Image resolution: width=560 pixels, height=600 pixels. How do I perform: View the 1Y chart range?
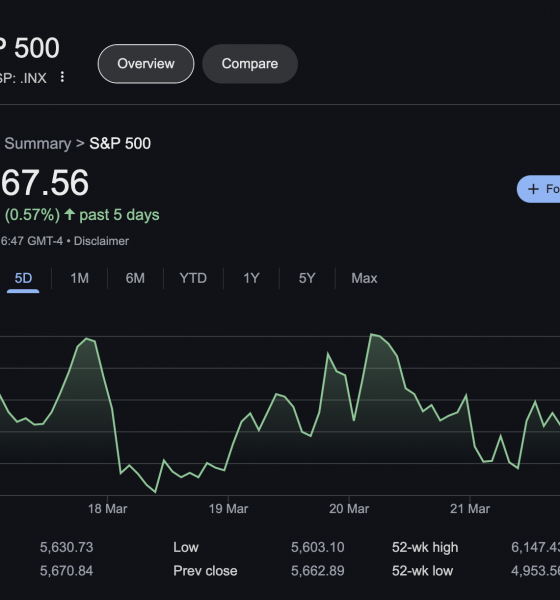tap(251, 278)
